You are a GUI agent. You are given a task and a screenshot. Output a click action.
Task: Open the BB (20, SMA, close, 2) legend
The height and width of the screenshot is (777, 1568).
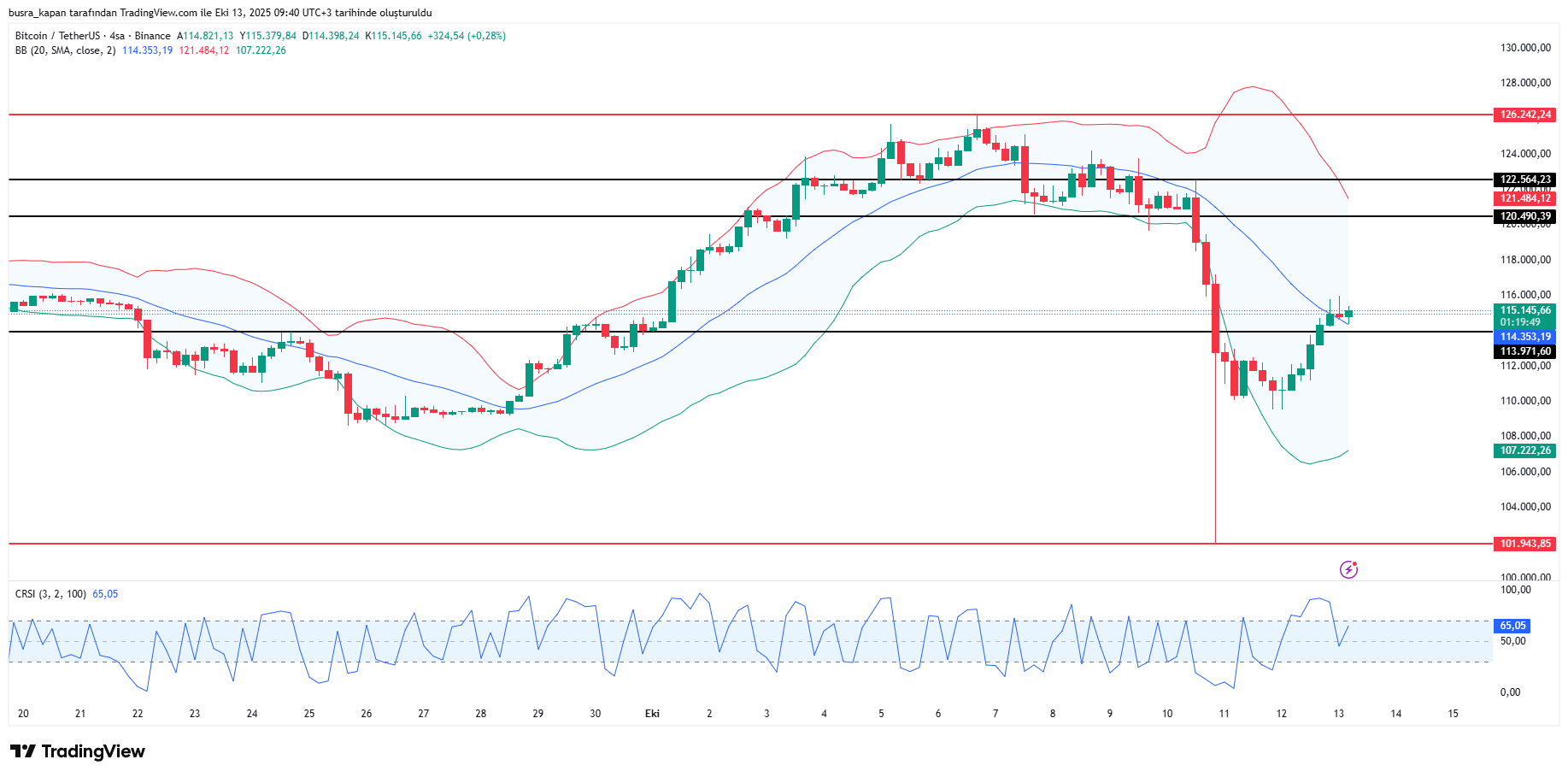[x=65, y=50]
